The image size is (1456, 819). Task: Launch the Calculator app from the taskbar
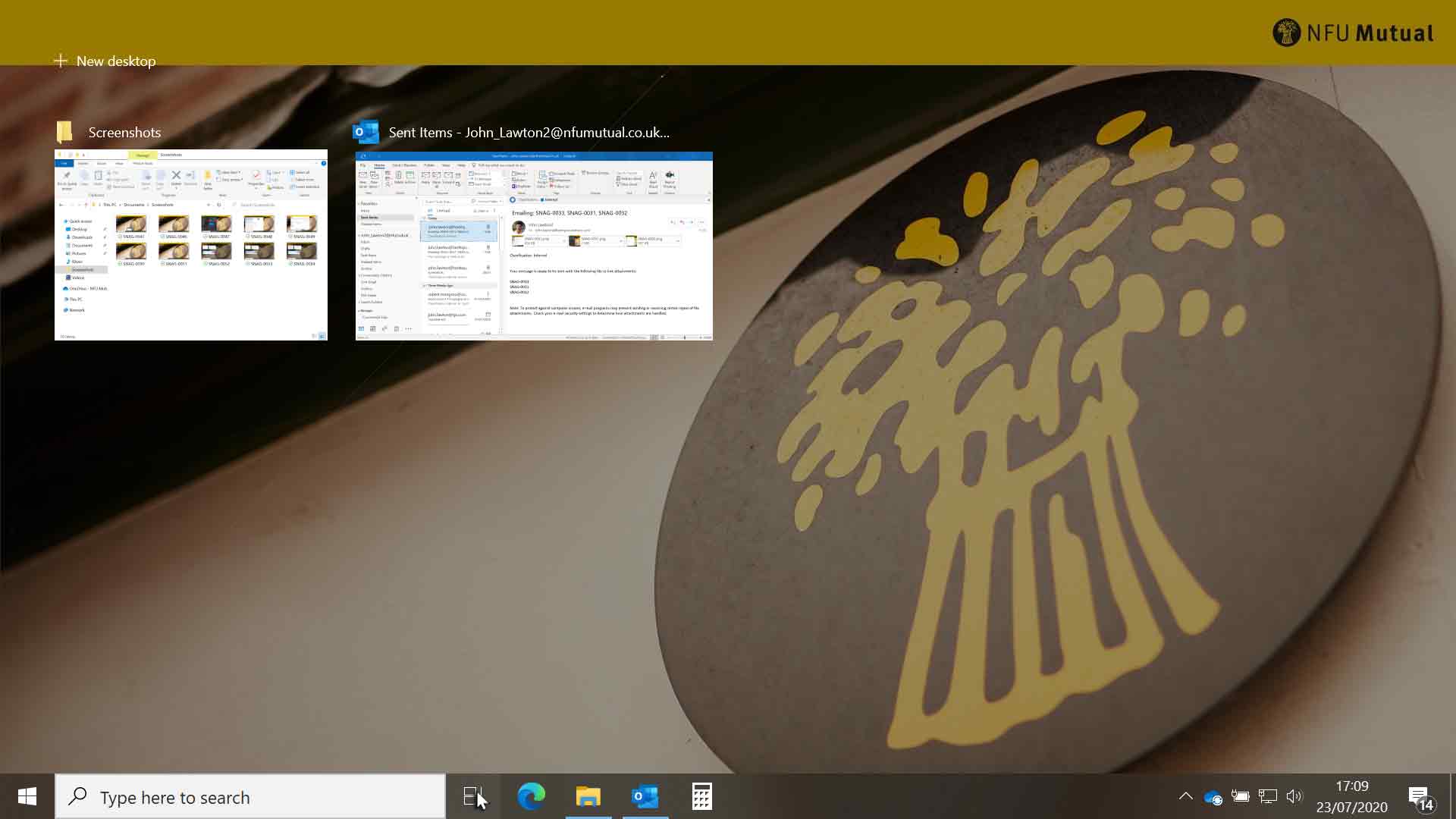click(701, 796)
